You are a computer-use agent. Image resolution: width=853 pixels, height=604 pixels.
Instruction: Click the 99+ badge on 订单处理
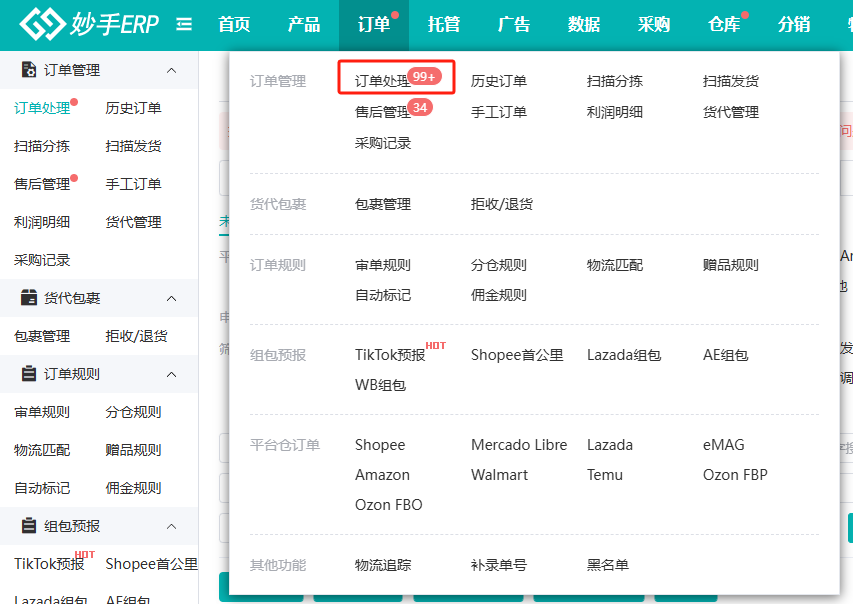(424, 77)
